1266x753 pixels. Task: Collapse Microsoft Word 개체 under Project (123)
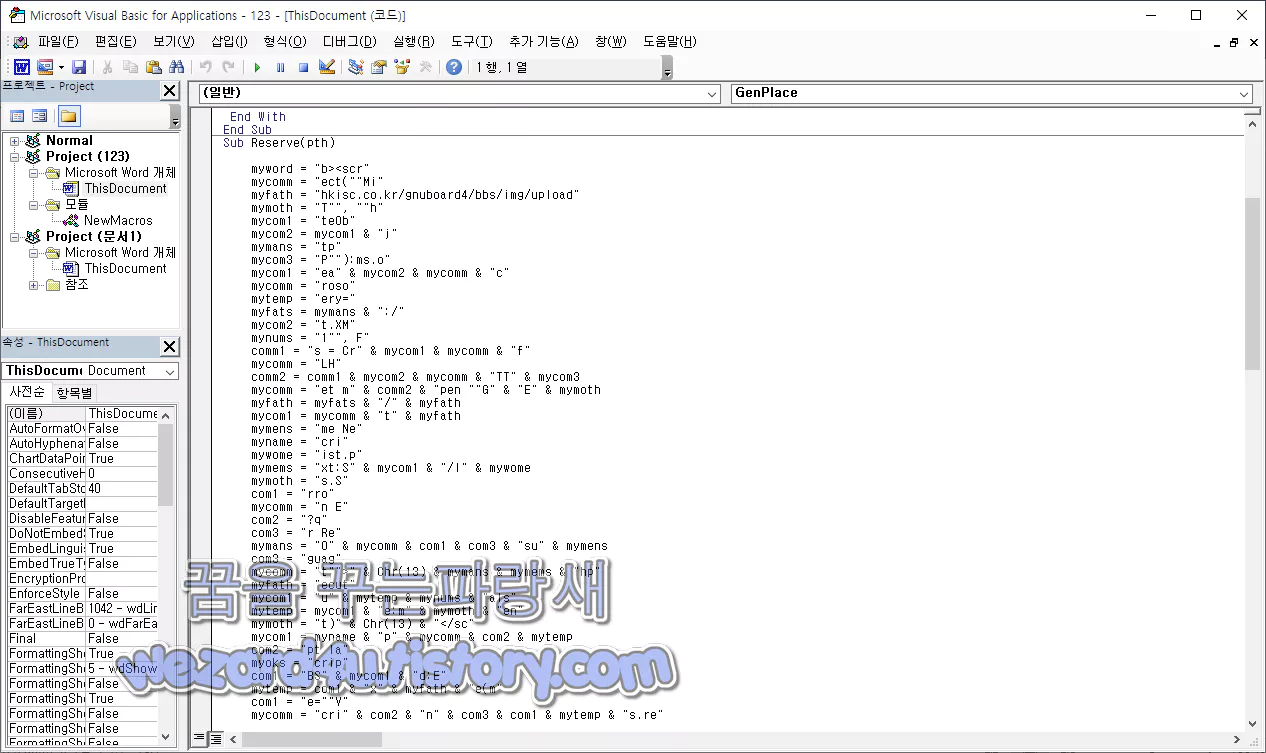tap(33, 173)
